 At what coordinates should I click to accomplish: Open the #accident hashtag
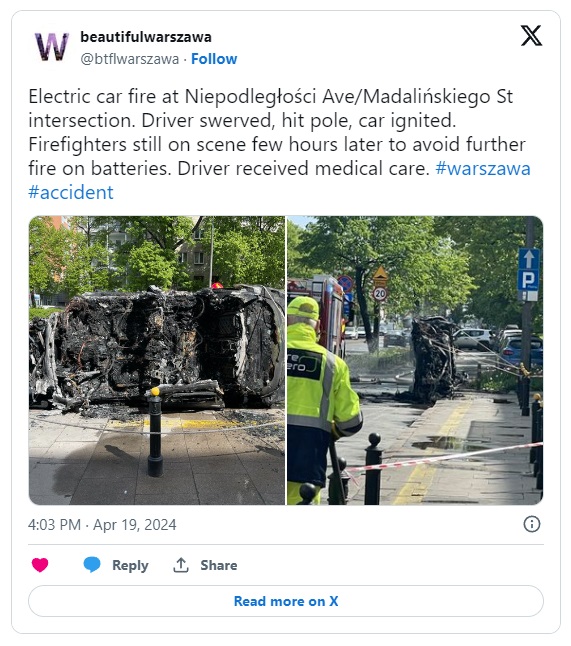click(x=71, y=192)
